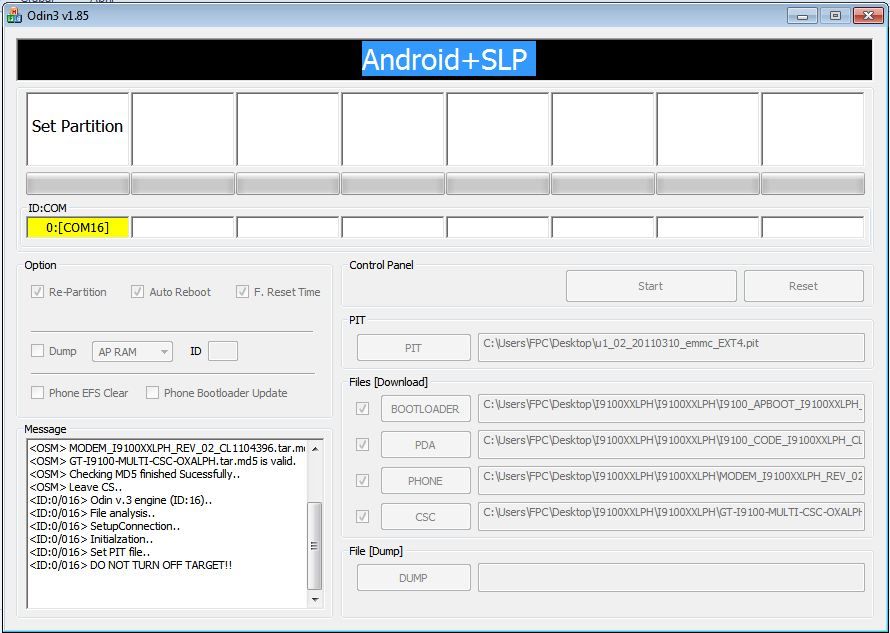The image size is (890, 633).
Task: Click the PDA file button
Action: pyautogui.click(x=425, y=445)
